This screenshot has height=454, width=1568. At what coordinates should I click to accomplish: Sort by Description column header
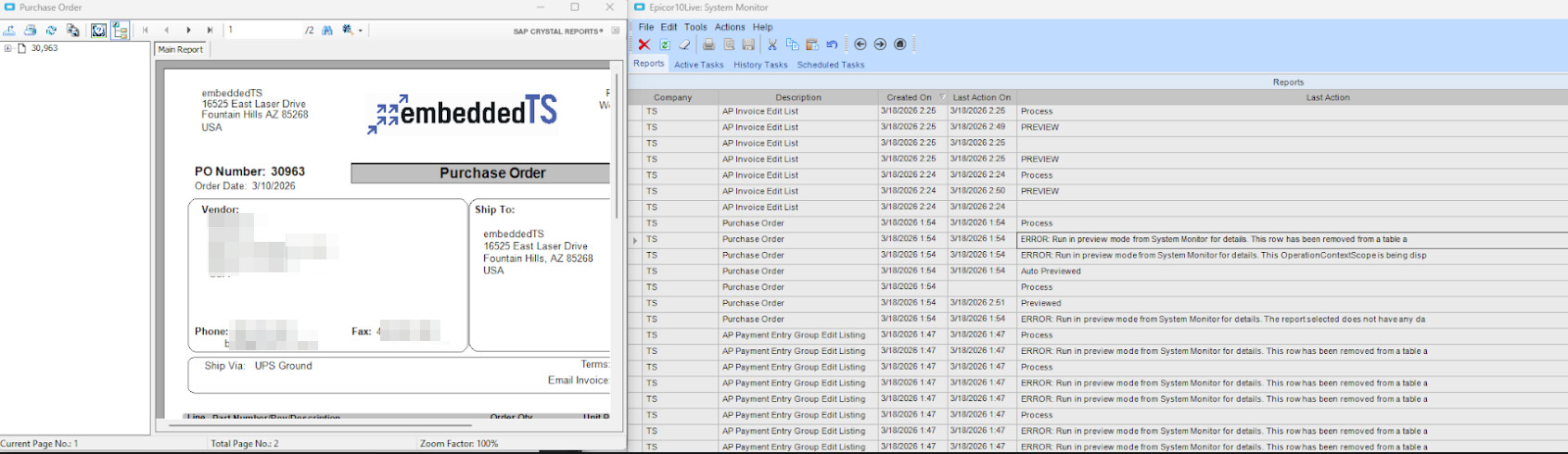[x=798, y=97]
